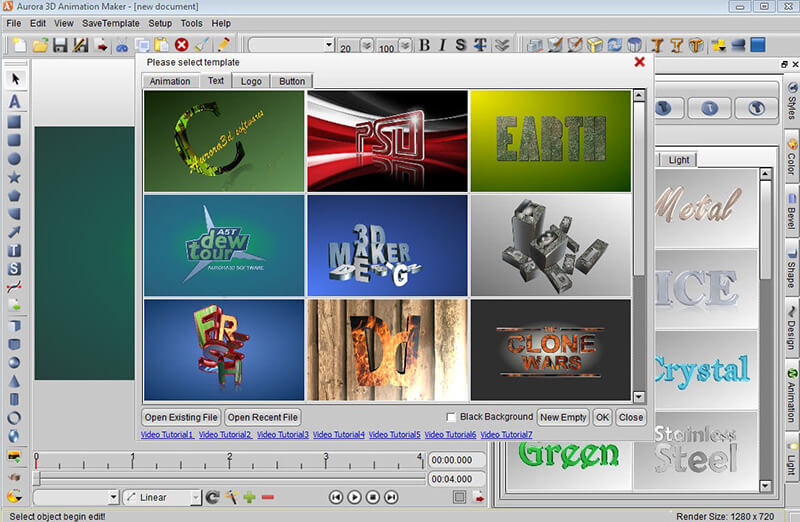Select the 3D MAKER template thumbnail
Viewport: 800px width, 522px height.
point(387,245)
